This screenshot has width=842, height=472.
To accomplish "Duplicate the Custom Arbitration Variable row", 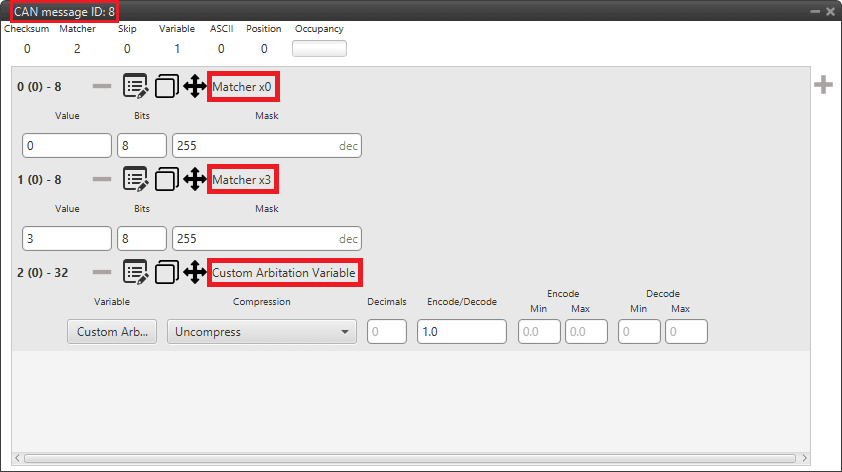I will tap(167, 272).
